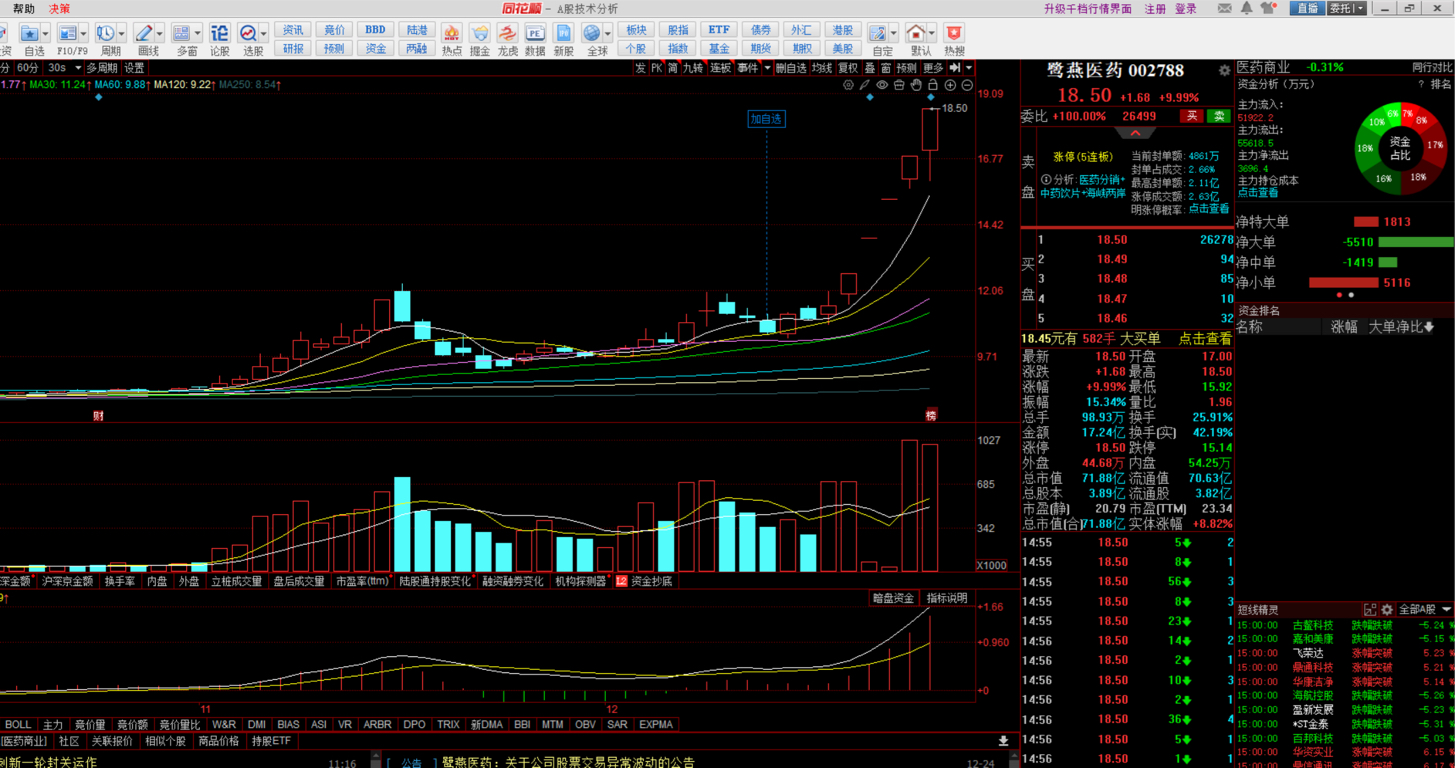Click the F10/F9 company info icon
This screenshot has width=1455, height=768.
(x=67, y=33)
